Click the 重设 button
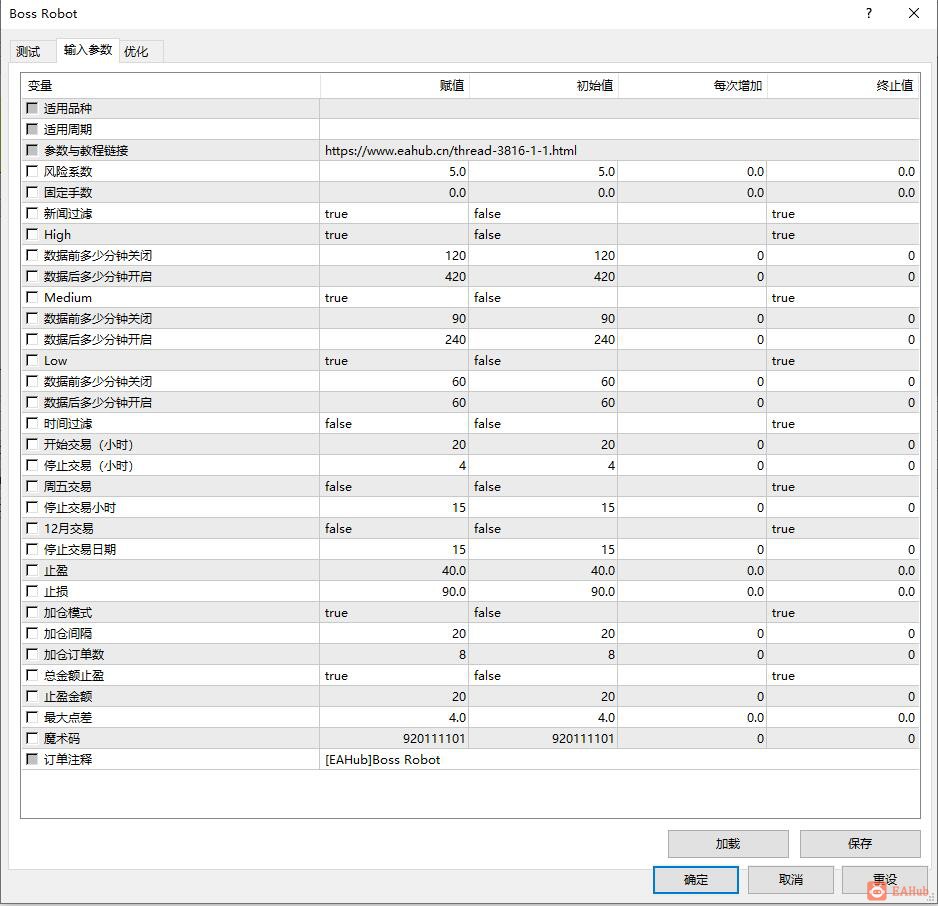This screenshot has height=906, width=938. coord(885,880)
